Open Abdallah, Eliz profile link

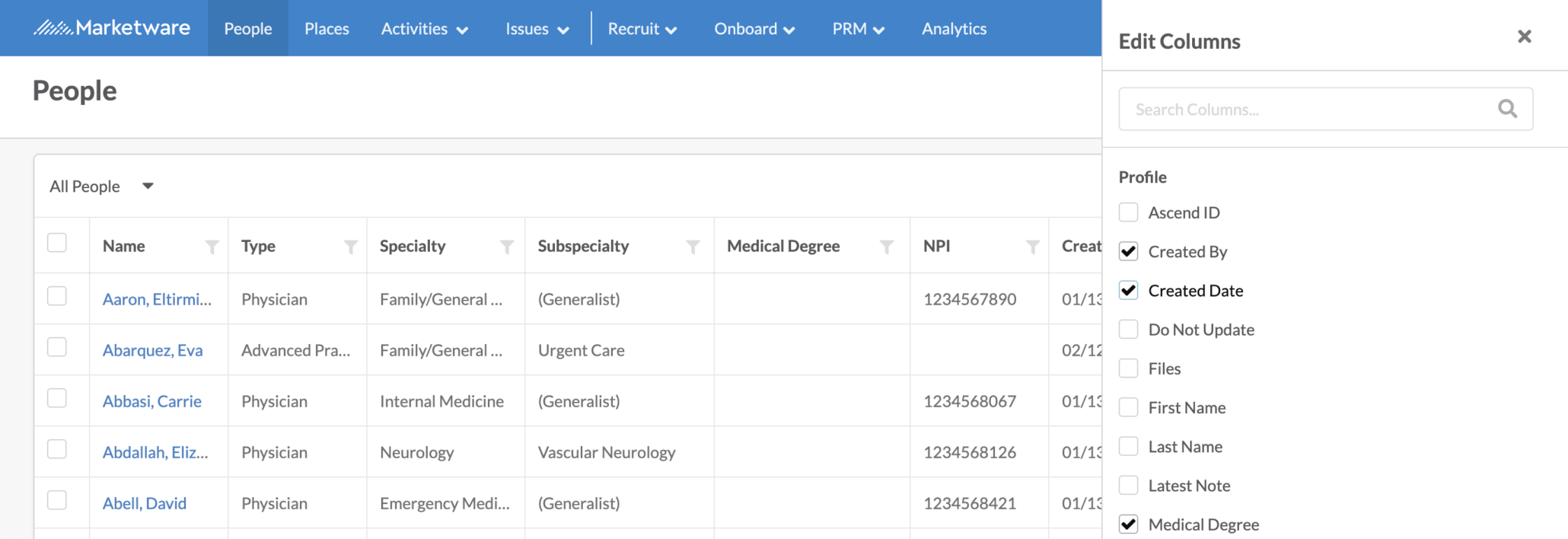tap(155, 452)
